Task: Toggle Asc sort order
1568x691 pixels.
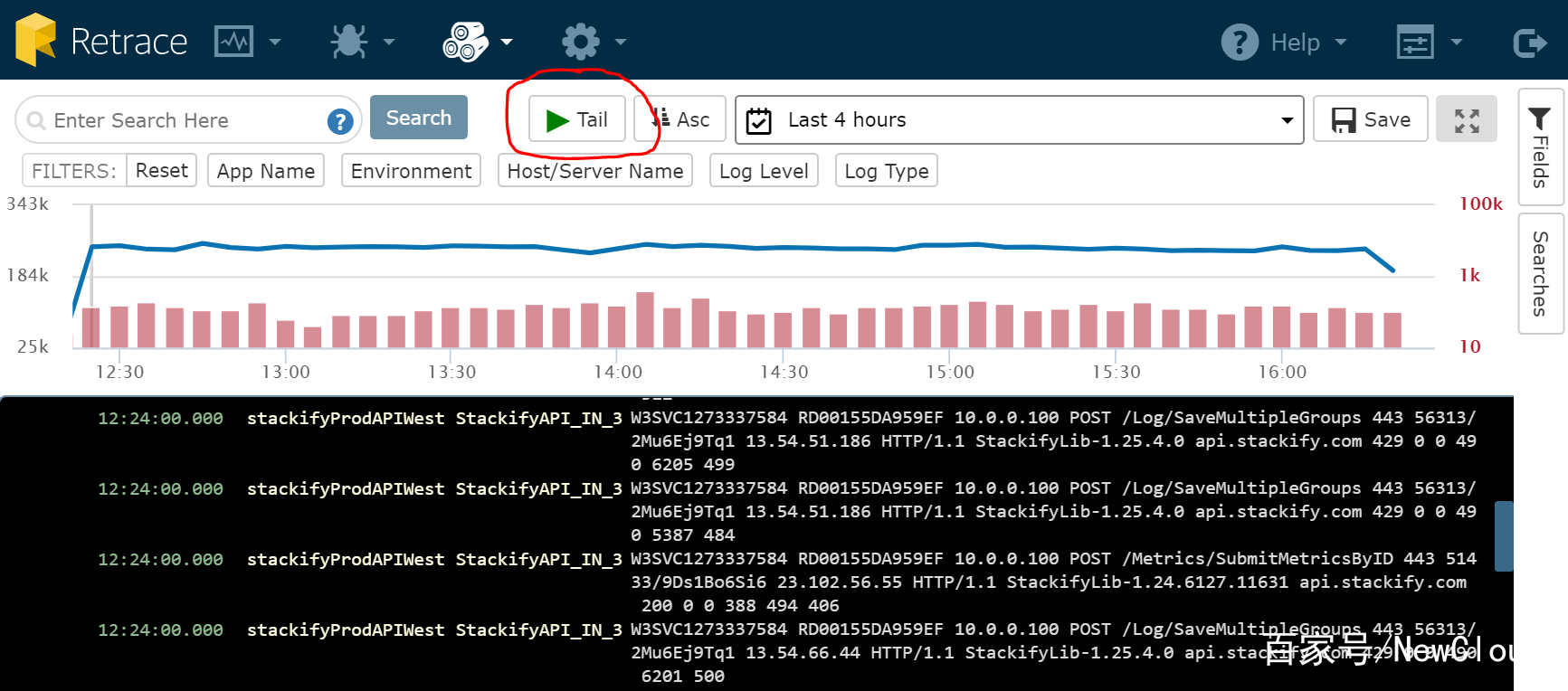Action: (680, 119)
